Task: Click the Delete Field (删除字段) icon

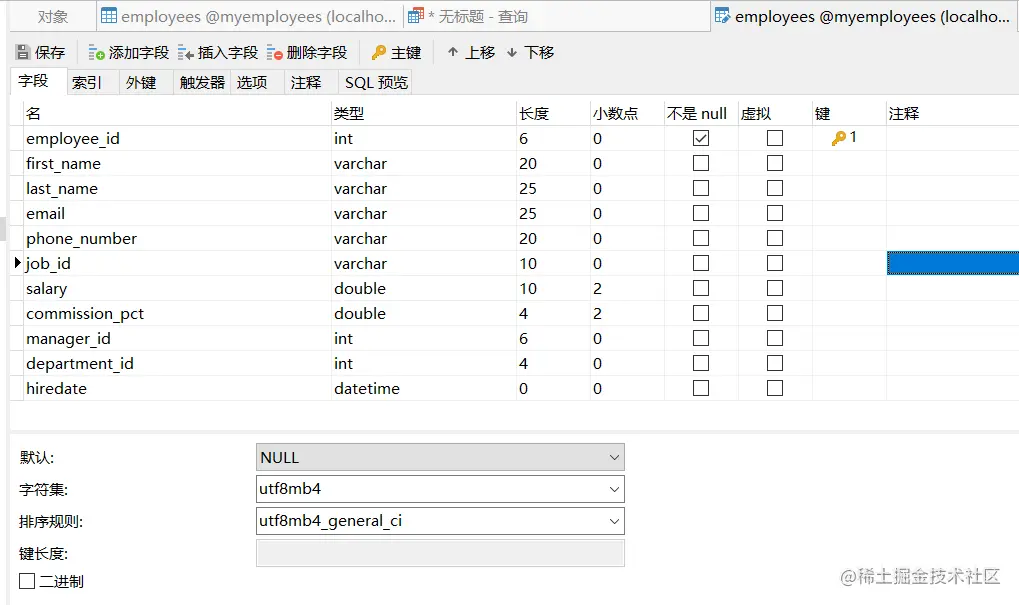Action: coord(274,53)
